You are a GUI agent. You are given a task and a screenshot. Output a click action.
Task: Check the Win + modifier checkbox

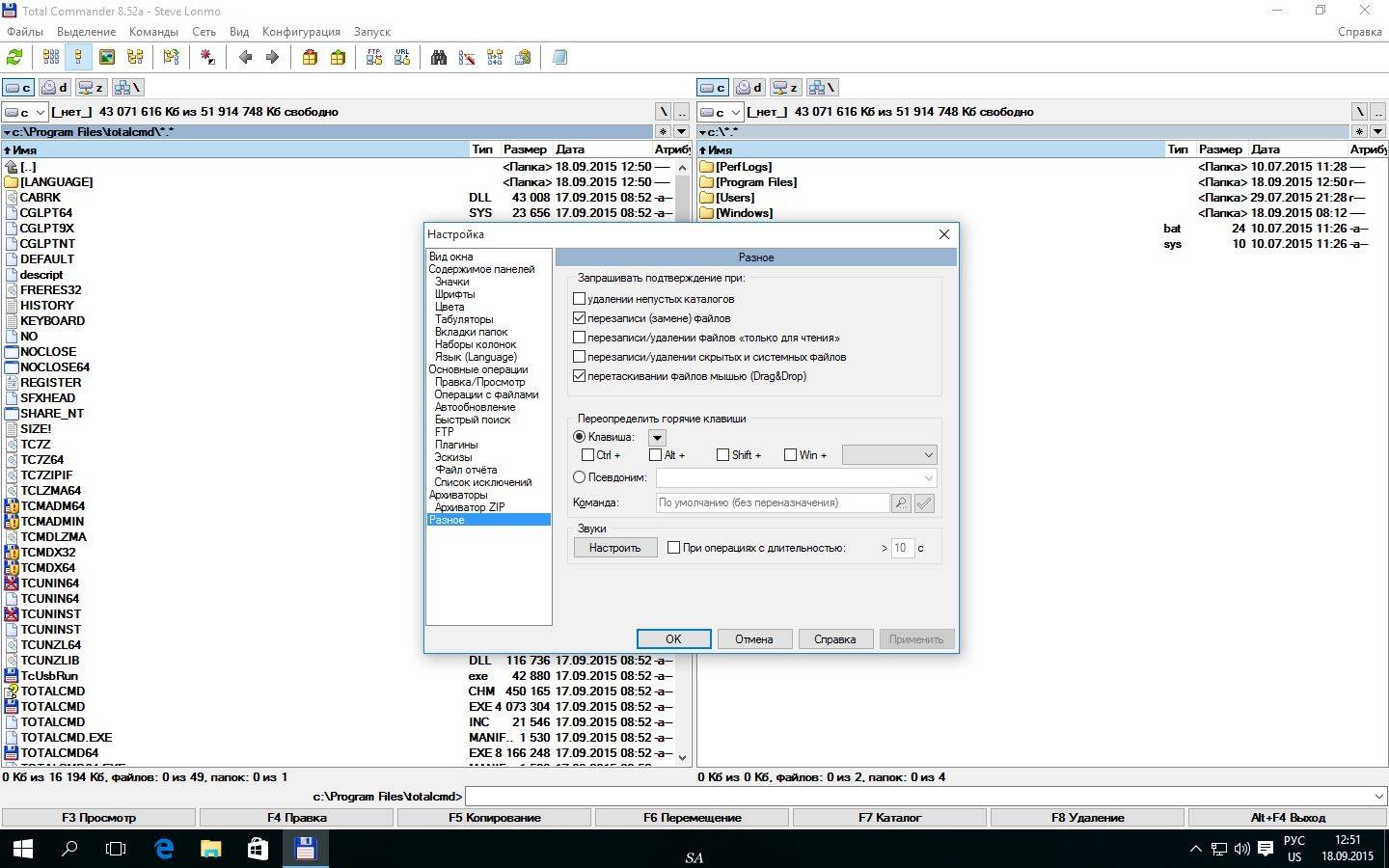click(x=791, y=455)
